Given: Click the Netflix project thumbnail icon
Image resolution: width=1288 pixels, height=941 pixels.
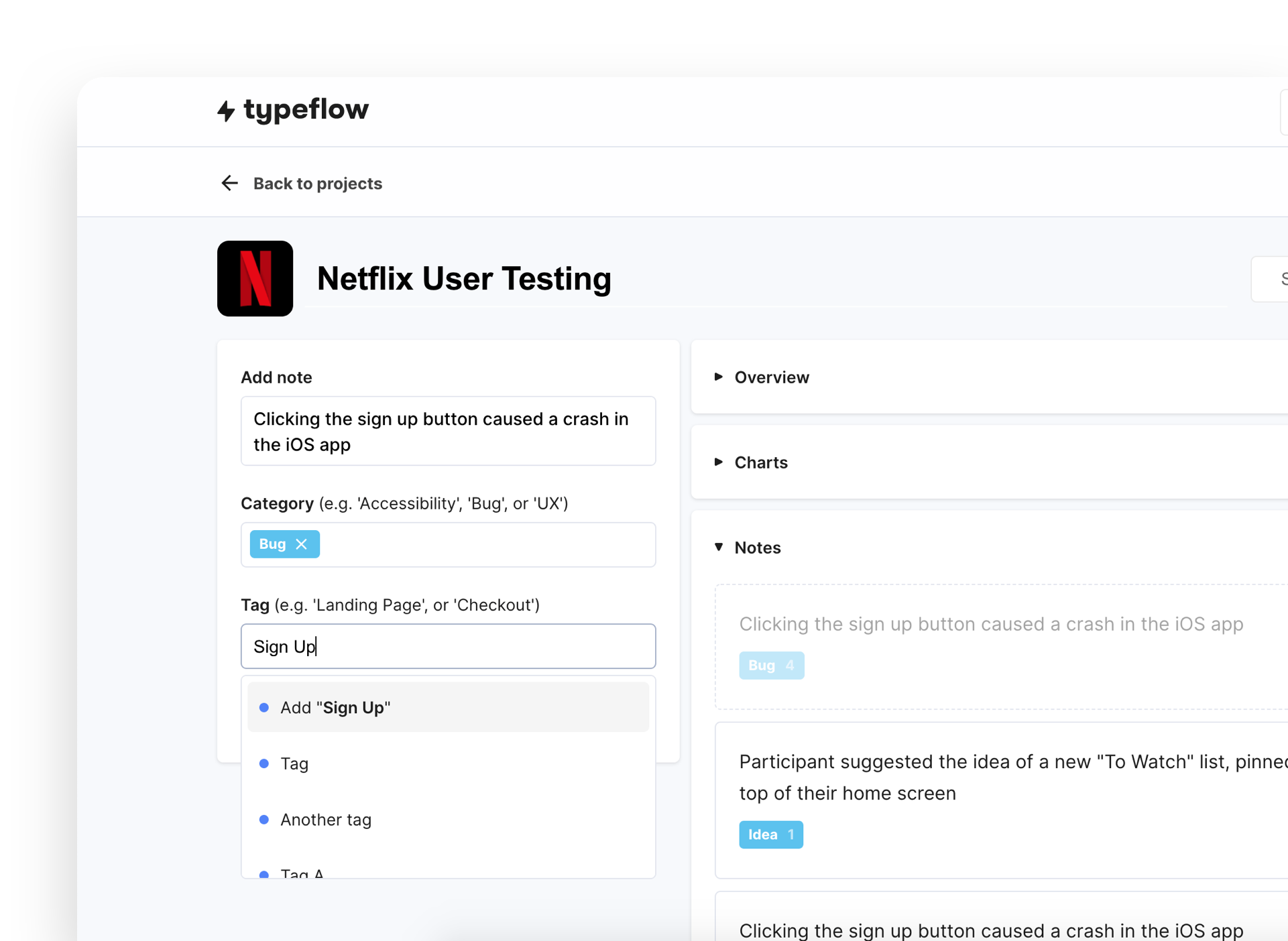Looking at the screenshot, I should 255,278.
